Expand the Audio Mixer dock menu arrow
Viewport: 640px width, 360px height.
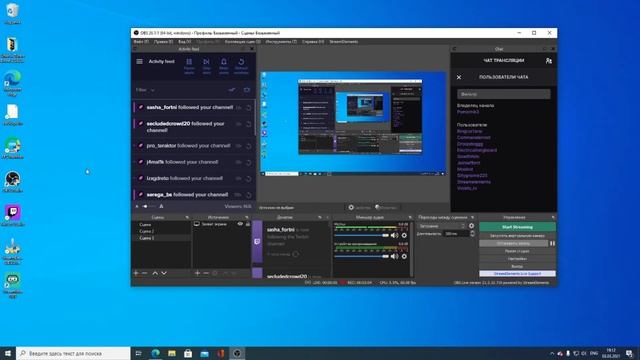pos(410,218)
